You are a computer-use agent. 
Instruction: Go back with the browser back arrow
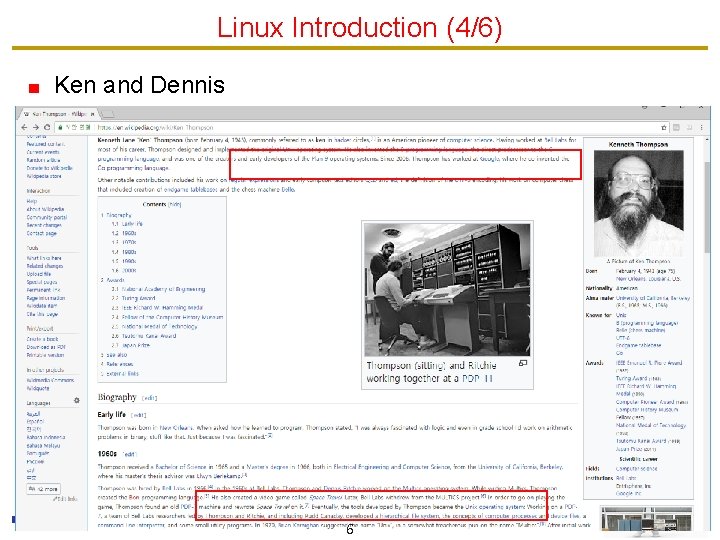(24, 127)
